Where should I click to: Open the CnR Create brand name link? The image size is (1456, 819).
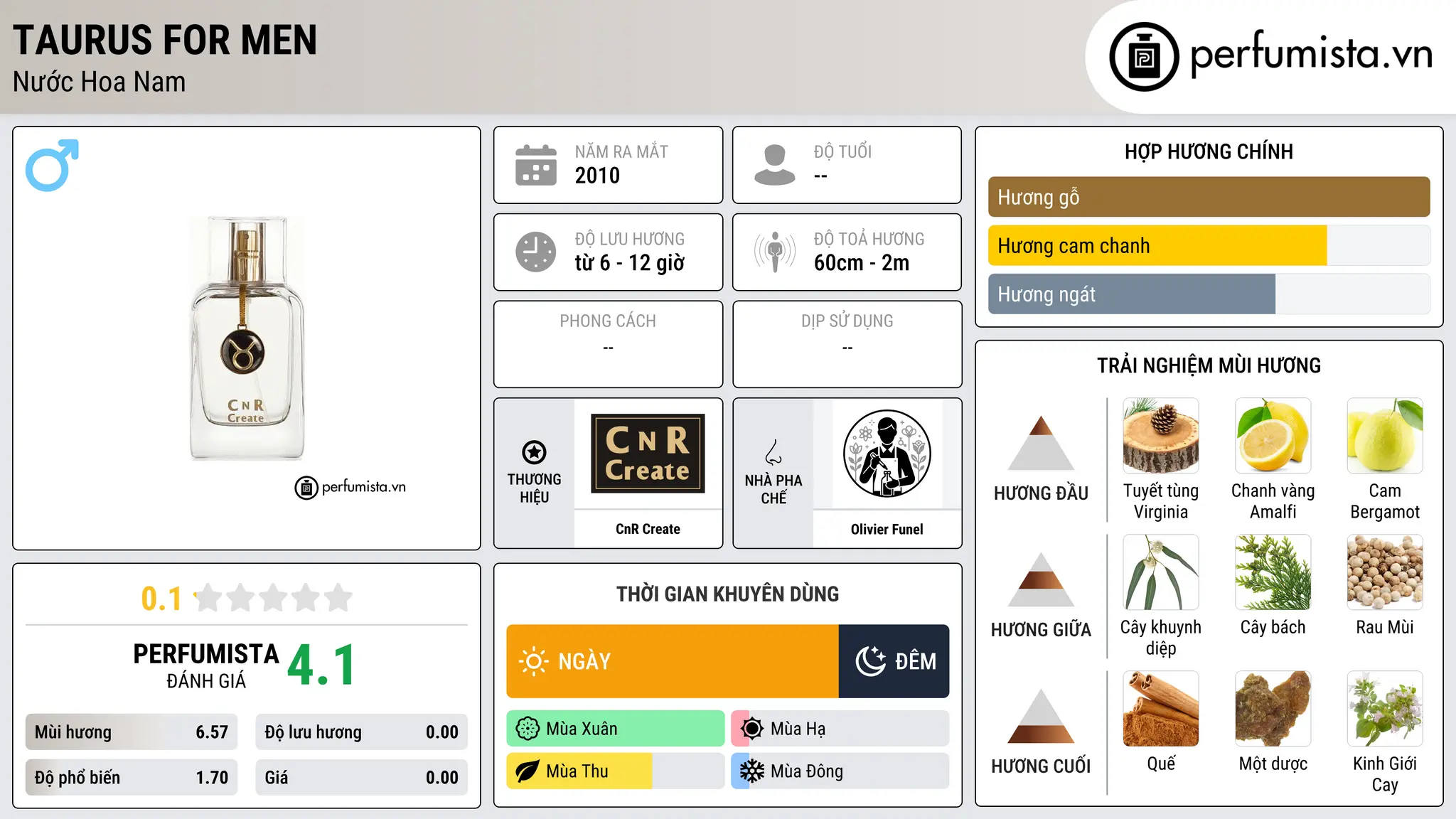click(648, 529)
